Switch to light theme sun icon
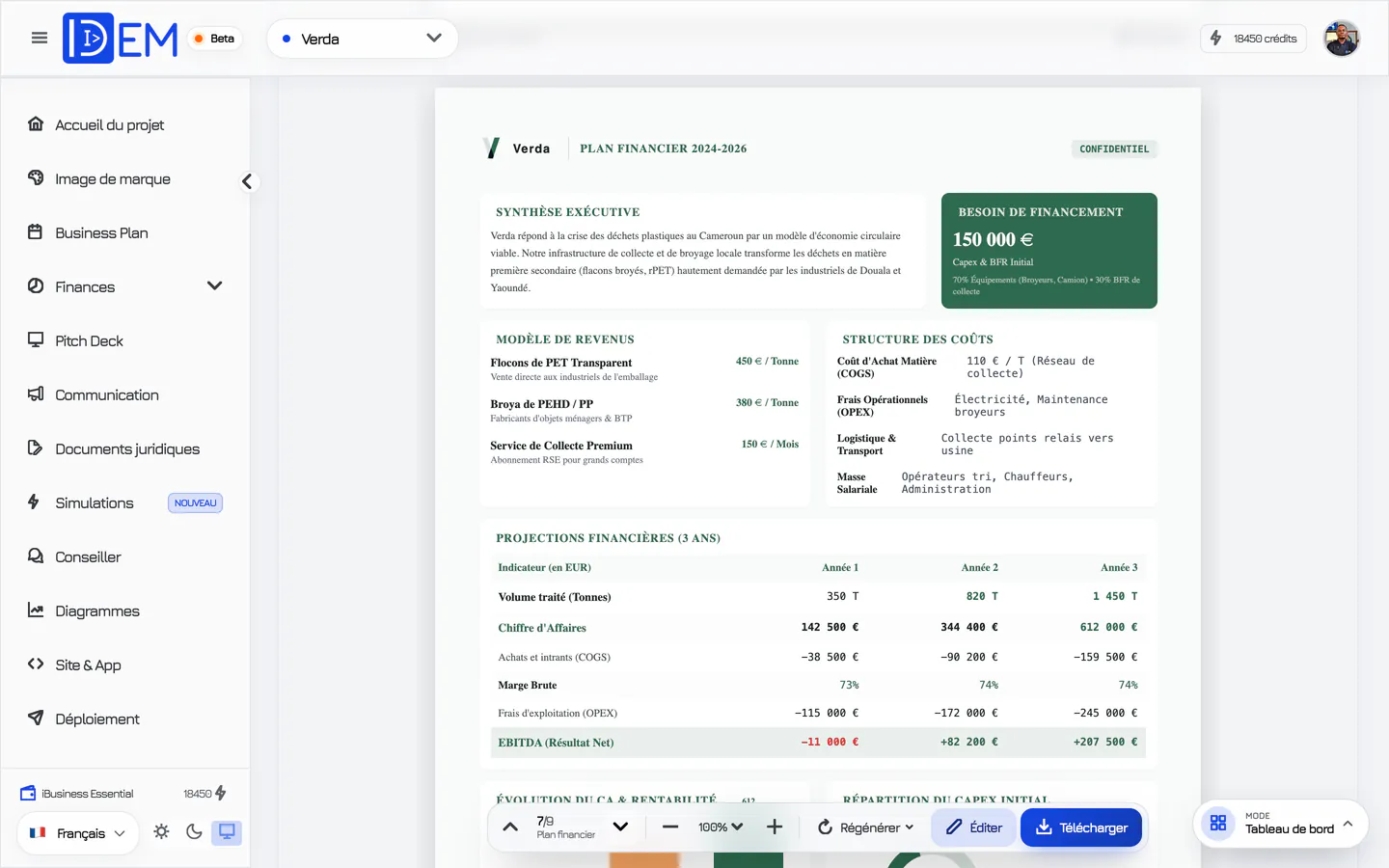This screenshot has height=868, width=1389. [161, 831]
